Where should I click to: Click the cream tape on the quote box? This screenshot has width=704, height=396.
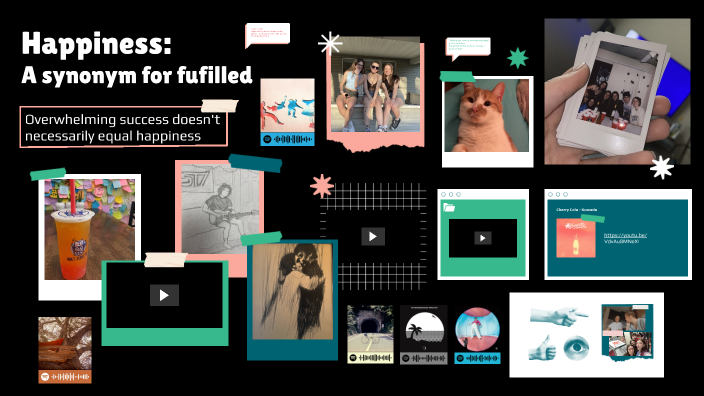click(x=220, y=106)
